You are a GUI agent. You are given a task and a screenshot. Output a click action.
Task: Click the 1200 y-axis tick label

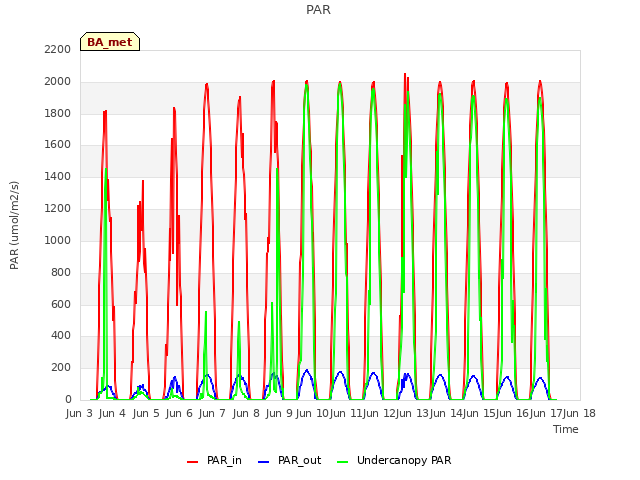point(58,209)
